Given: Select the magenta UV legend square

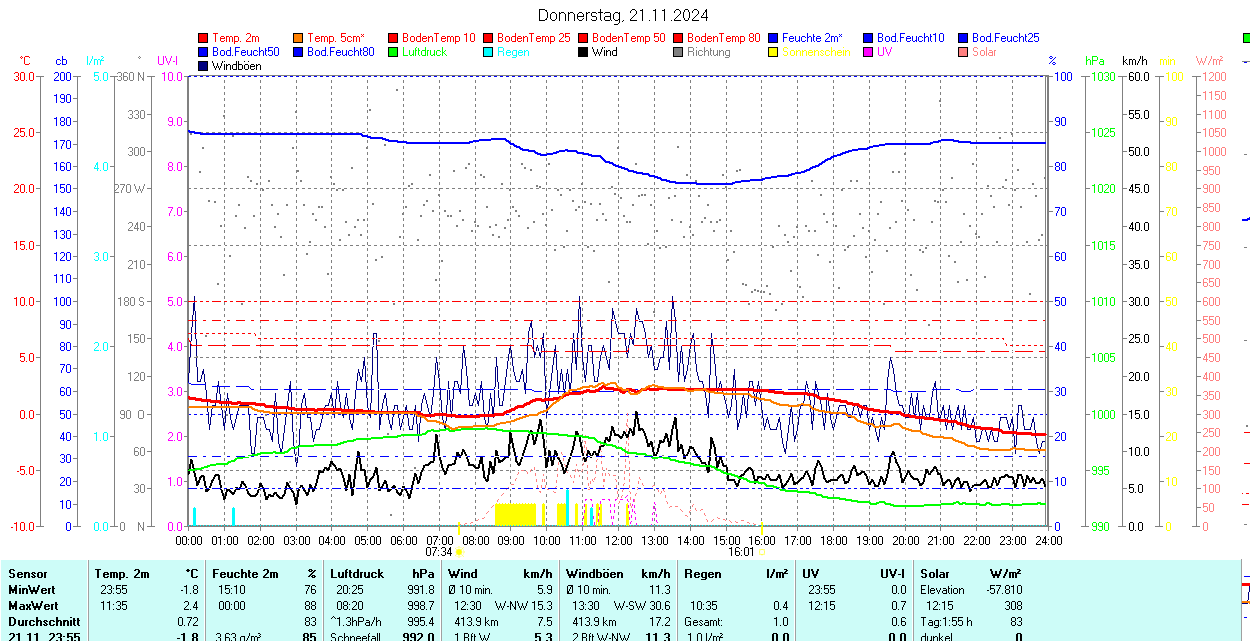Looking at the screenshot, I should 868,52.
